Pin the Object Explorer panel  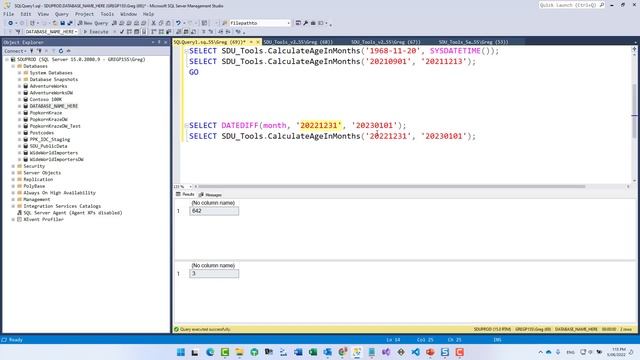coord(159,42)
